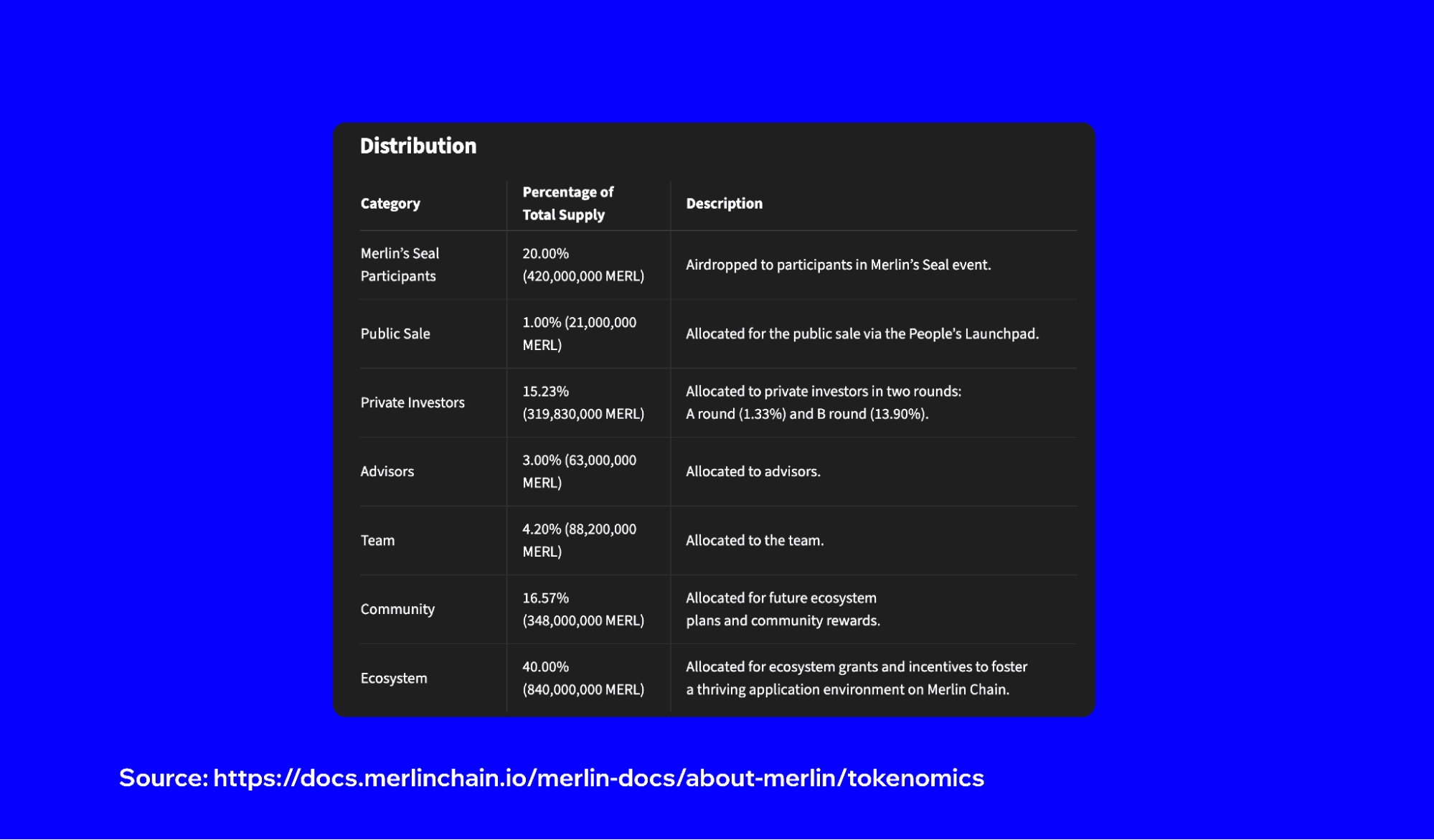Select the Public Sale category cell
Viewport: 1434px width, 840px height.
point(395,333)
